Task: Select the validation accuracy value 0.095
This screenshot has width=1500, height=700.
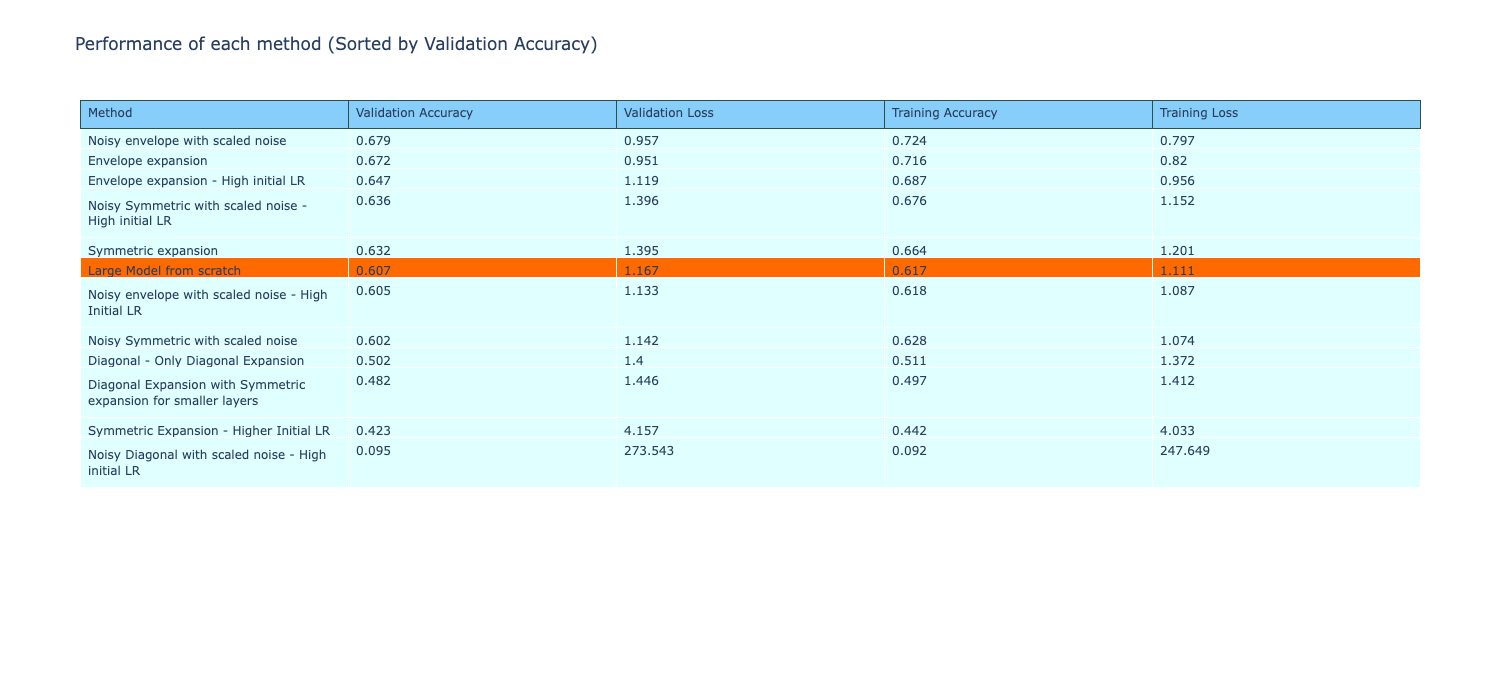Action: coord(373,450)
